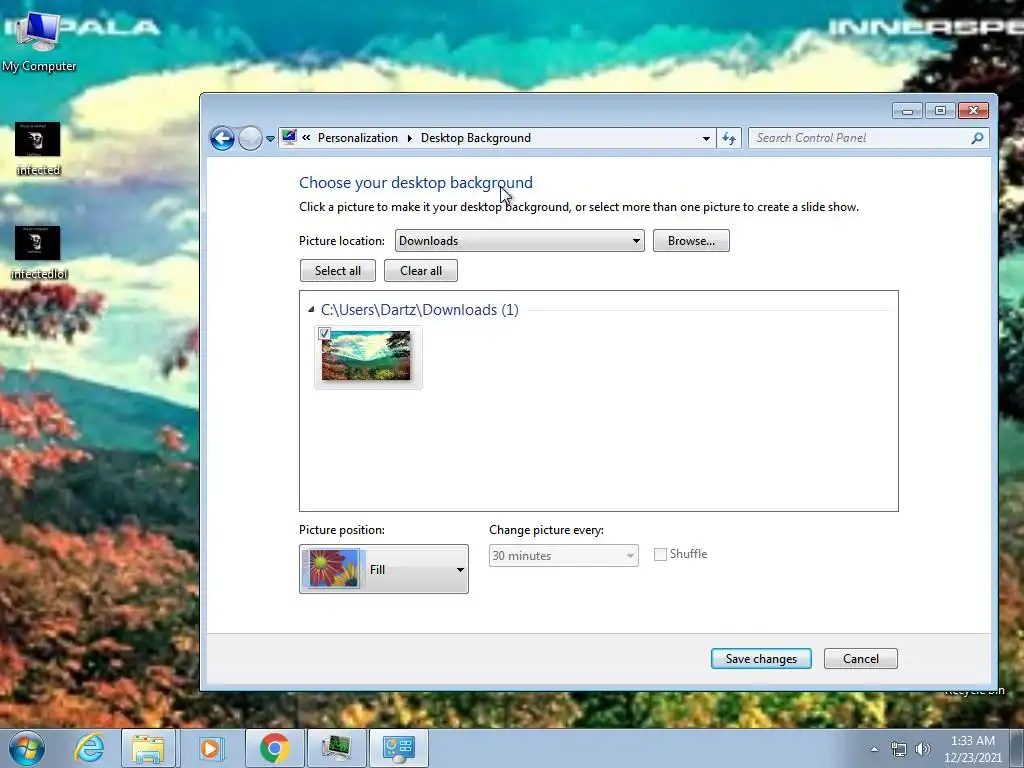Click the magnifier search icon
The image size is (1024, 768).
pos(977,138)
